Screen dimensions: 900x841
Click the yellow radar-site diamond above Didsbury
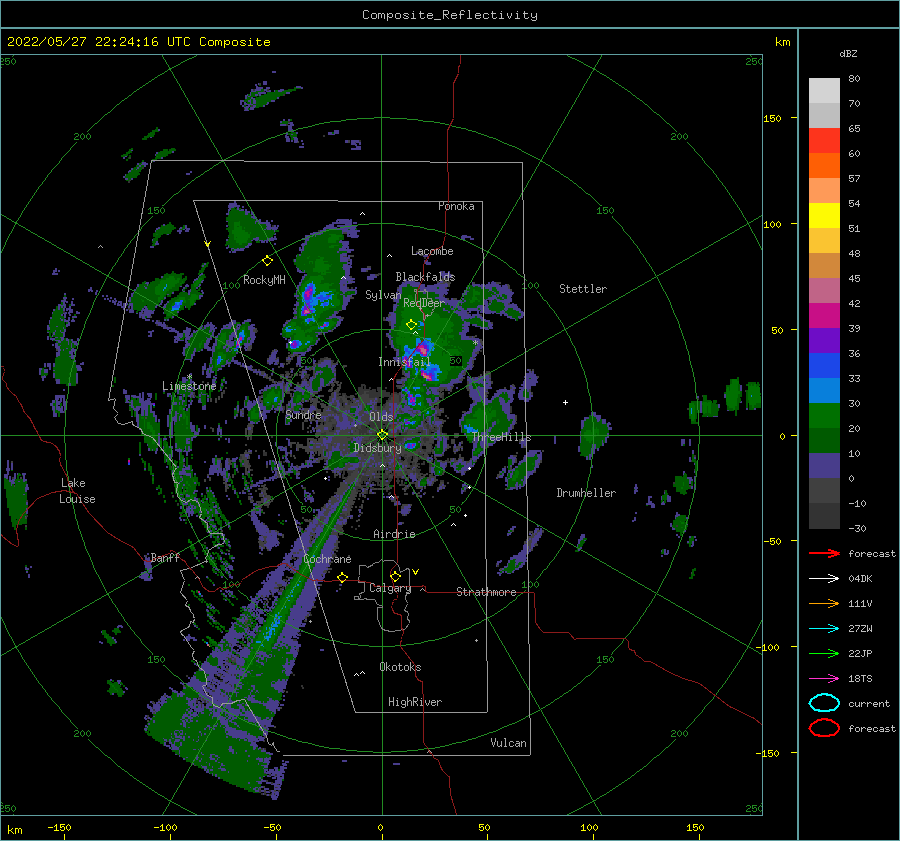[382, 435]
